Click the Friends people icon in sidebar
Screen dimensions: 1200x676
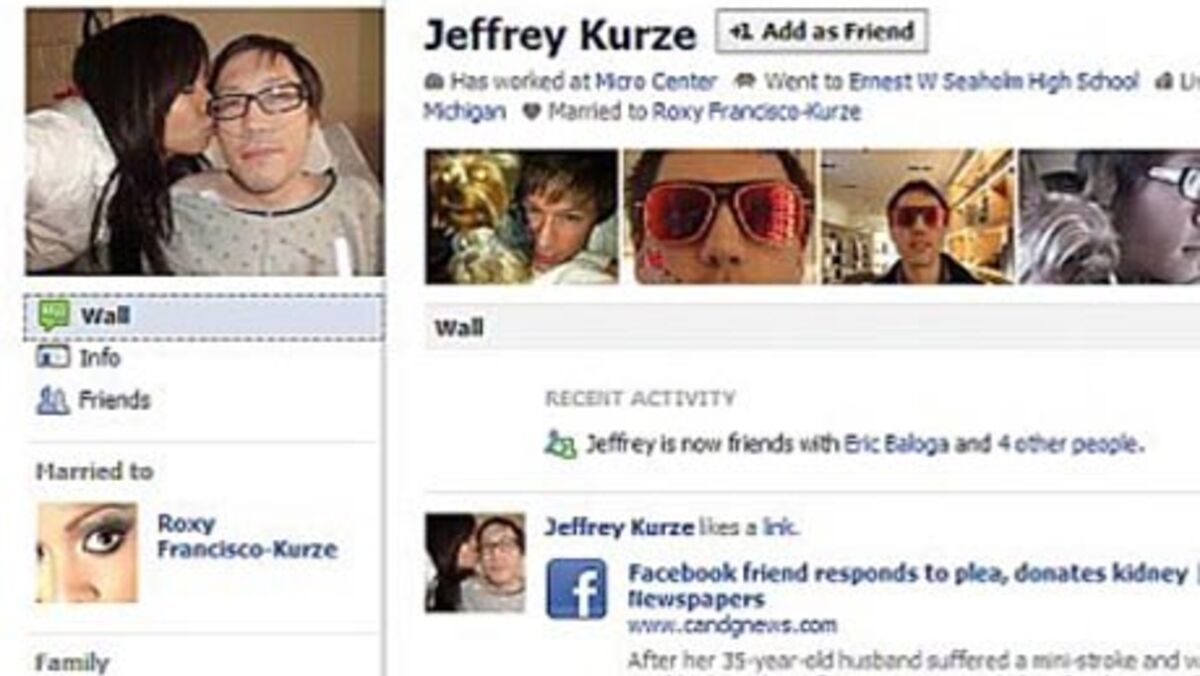pyautogui.click(x=53, y=400)
